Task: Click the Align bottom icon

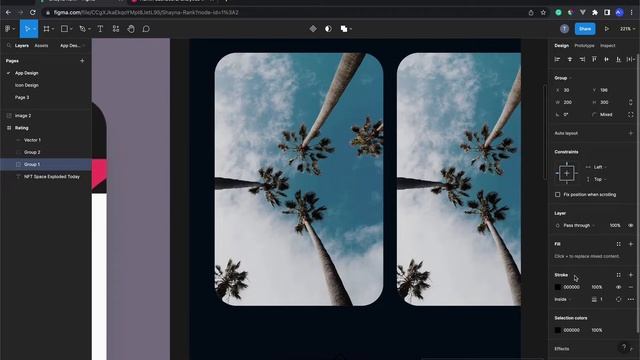Action: coord(619,60)
